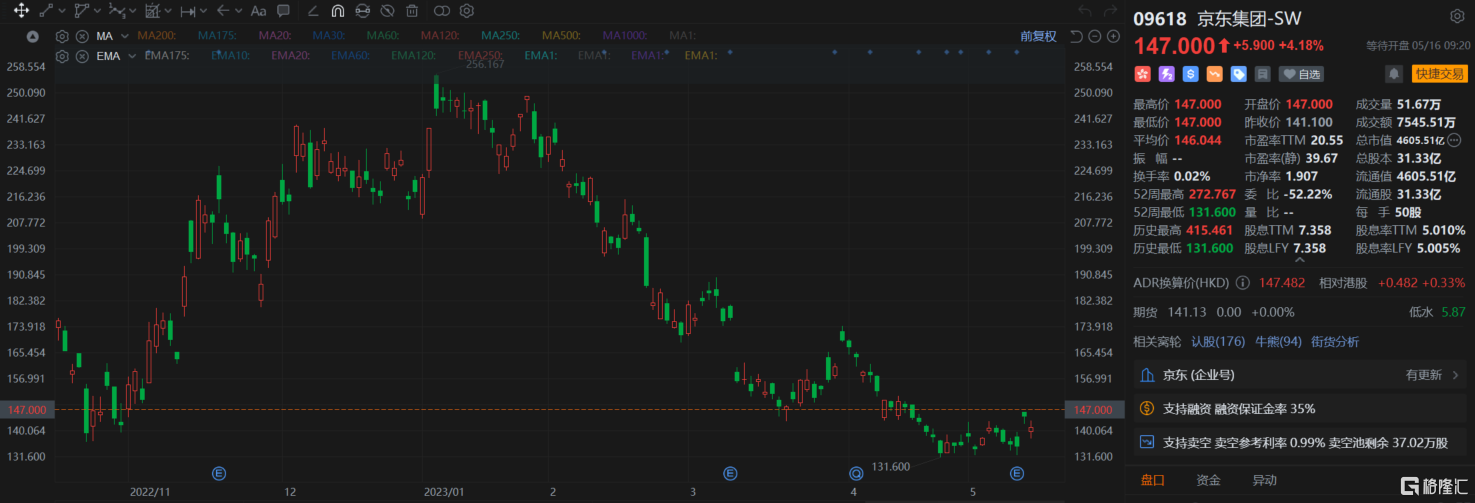The image size is (1475, 503).
Task: Click the 前复权 price adjustment option
Action: [x=1038, y=36]
